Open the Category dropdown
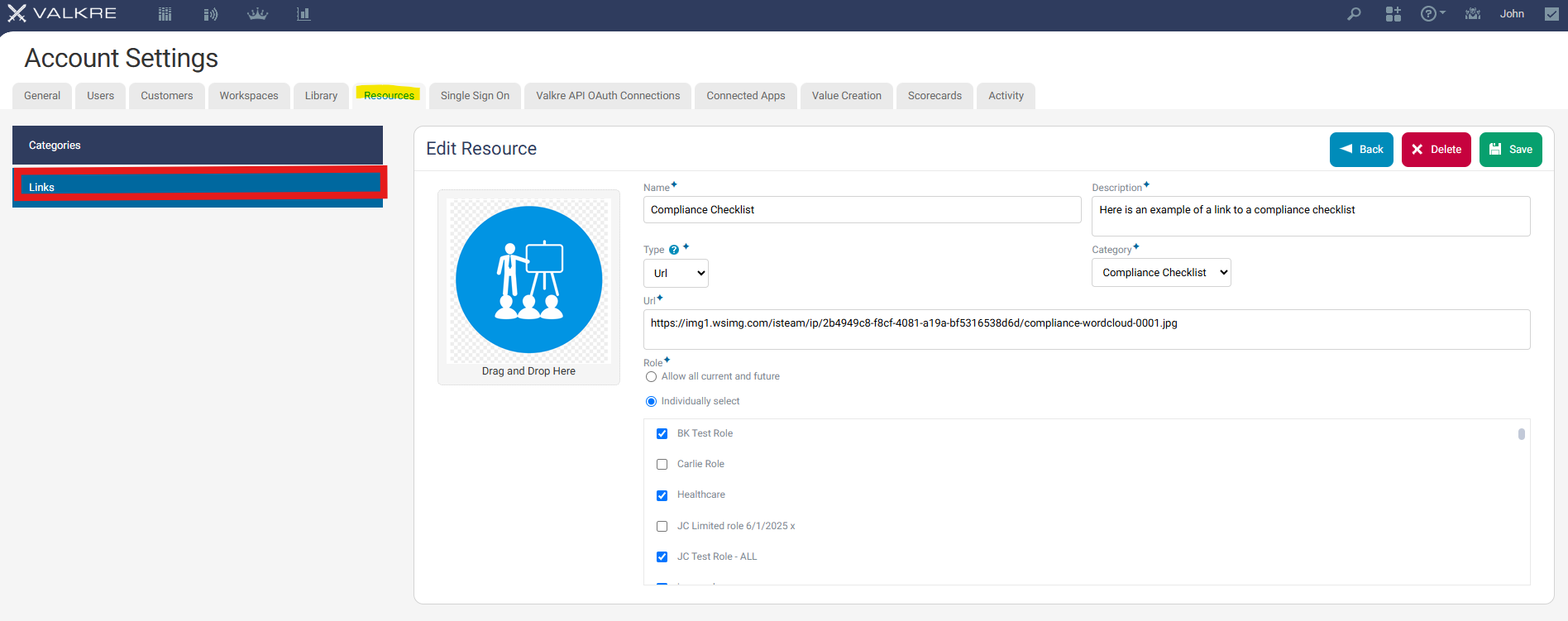The width and height of the screenshot is (1568, 621). 1161,273
